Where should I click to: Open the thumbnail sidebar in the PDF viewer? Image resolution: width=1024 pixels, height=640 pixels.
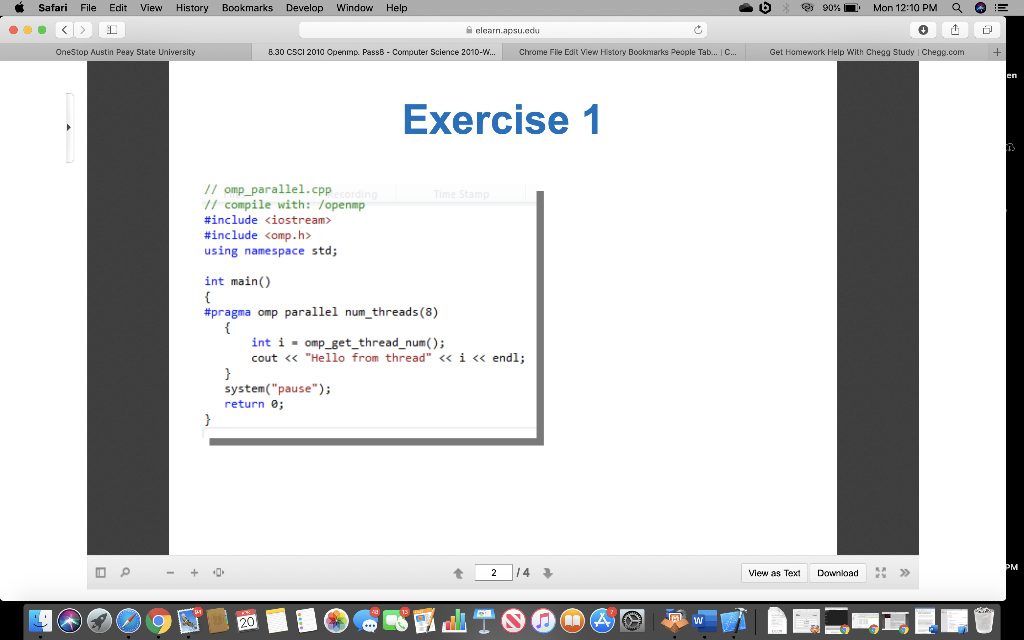coord(100,572)
